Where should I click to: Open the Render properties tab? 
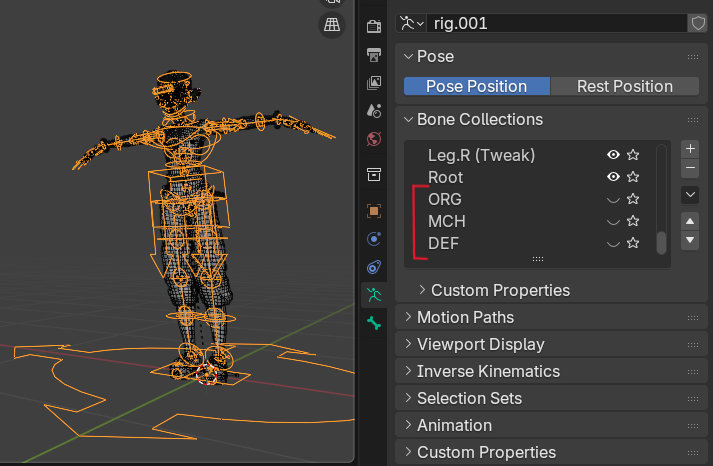tap(374, 26)
